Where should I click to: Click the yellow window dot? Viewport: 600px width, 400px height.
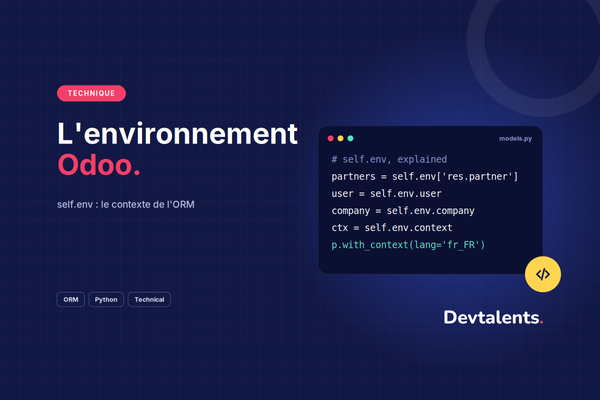[340, 138]
